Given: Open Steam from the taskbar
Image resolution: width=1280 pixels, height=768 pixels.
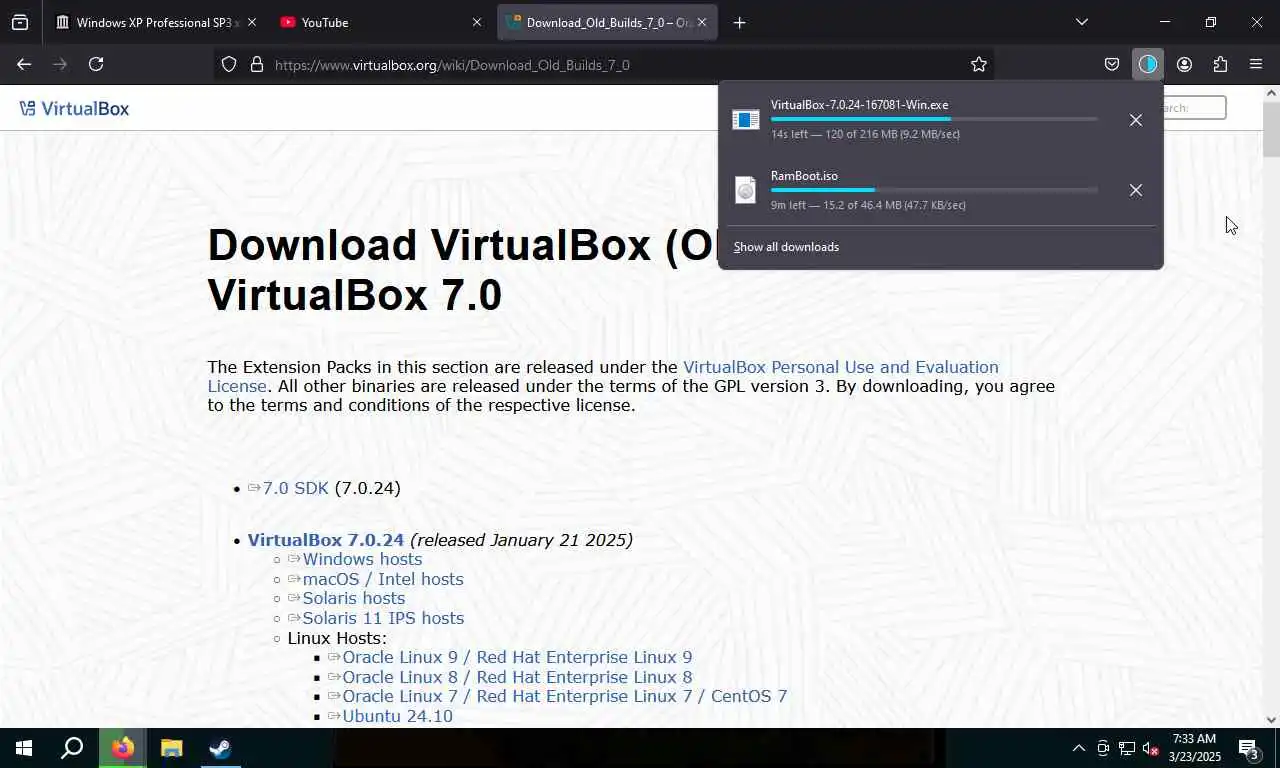Looking at the screenshot, I should tap(220, 748).
